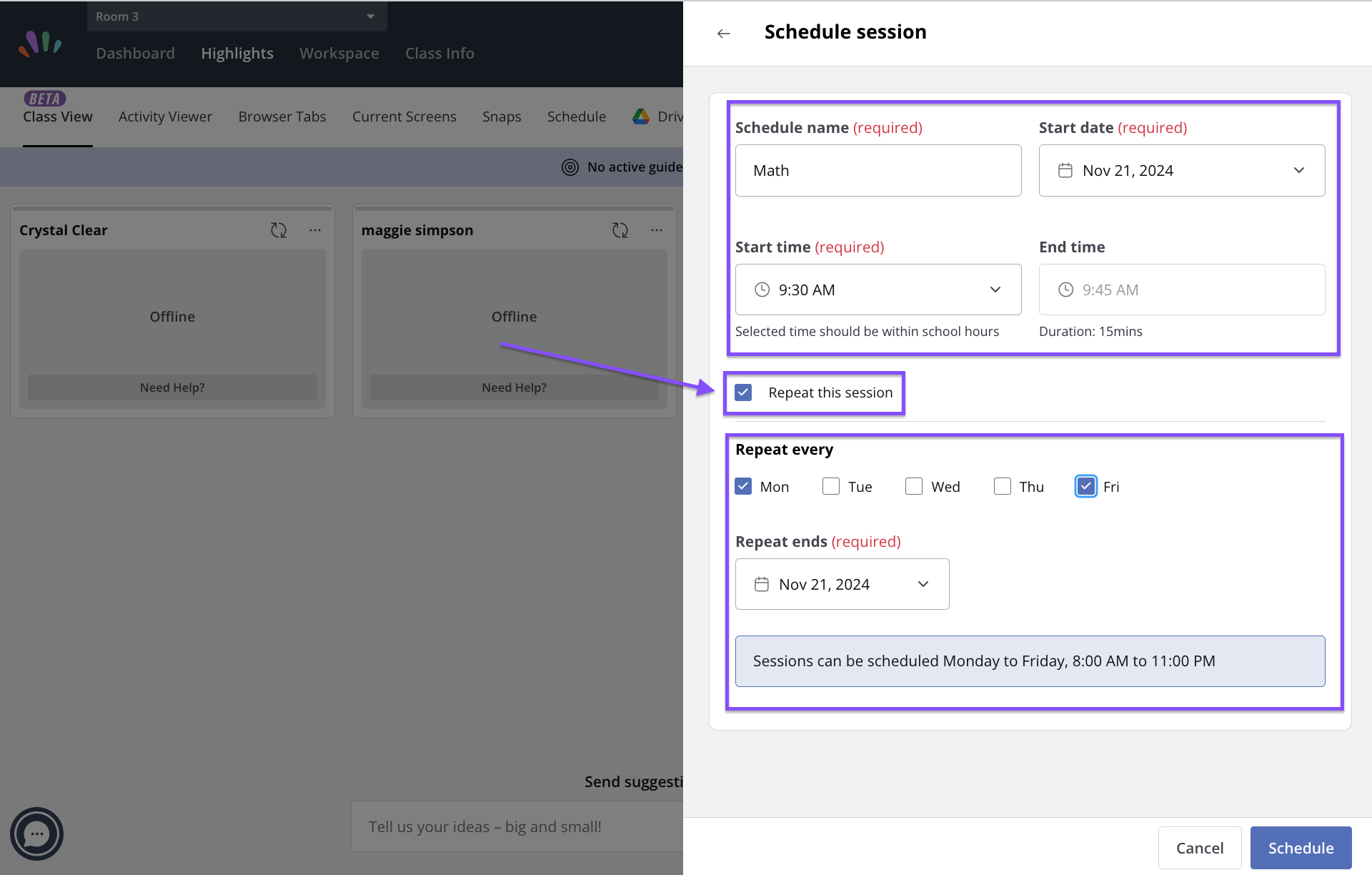The image size is (1372, 875).
Task: Open the chat support bubble
Action: [x=36, y=834]
